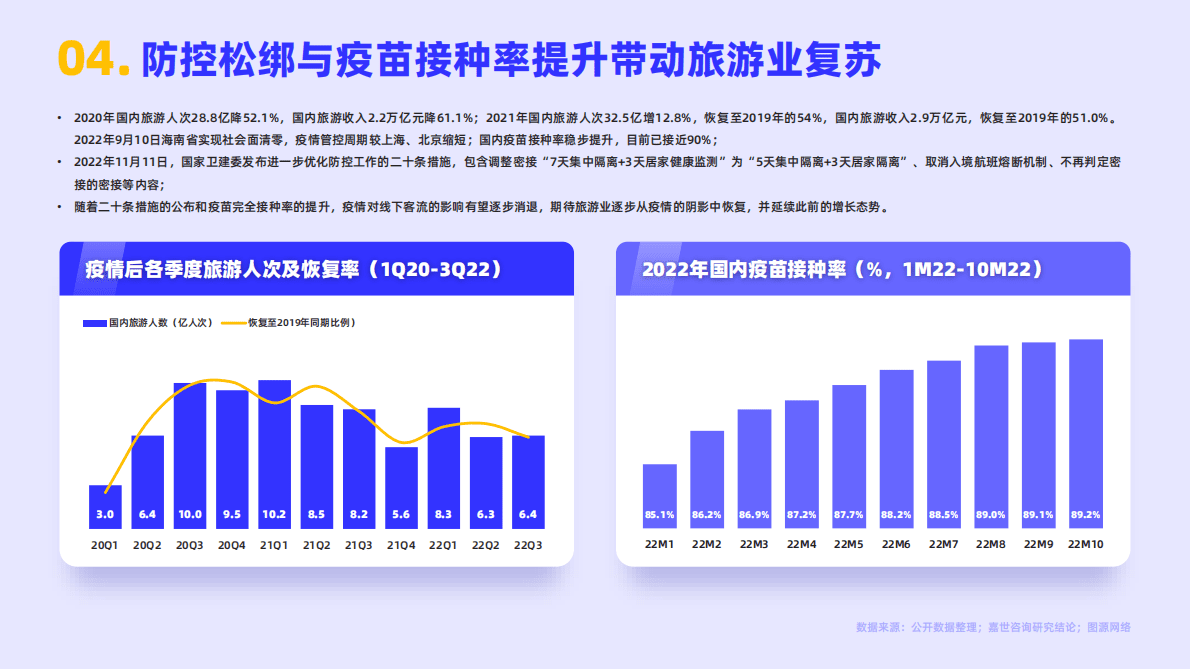Click the 22M5 axis label
The width and height of the screenshot is (1190, 669).
(x=847, y=543)
